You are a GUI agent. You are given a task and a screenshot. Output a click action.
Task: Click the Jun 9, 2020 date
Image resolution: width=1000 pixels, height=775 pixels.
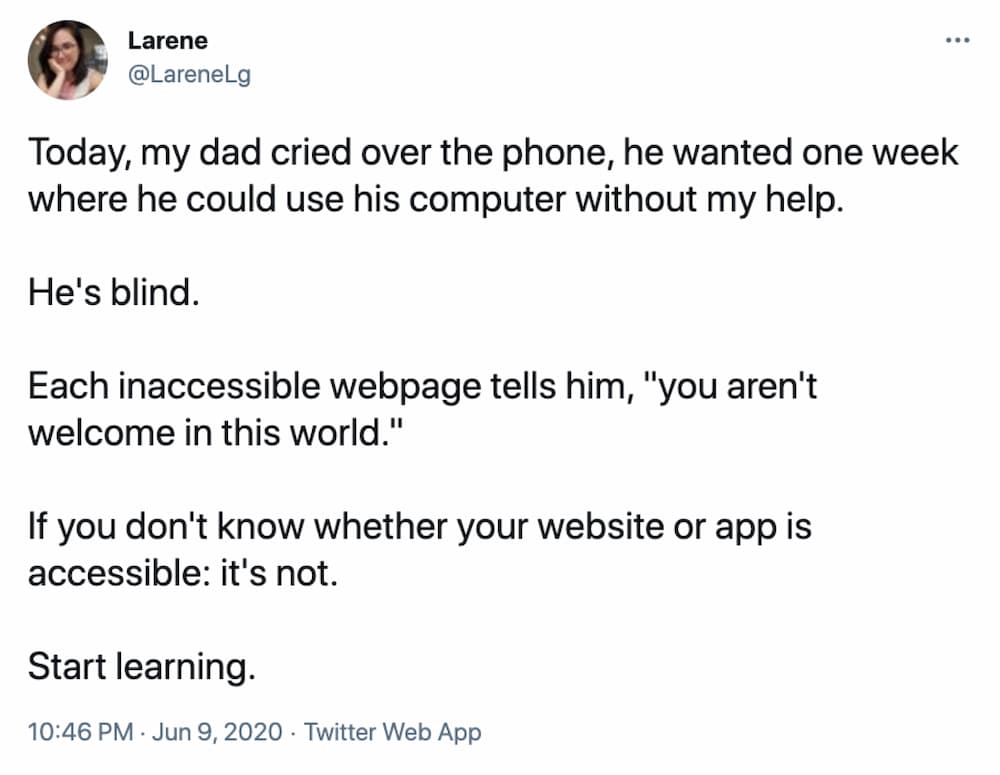coord(217,731)
